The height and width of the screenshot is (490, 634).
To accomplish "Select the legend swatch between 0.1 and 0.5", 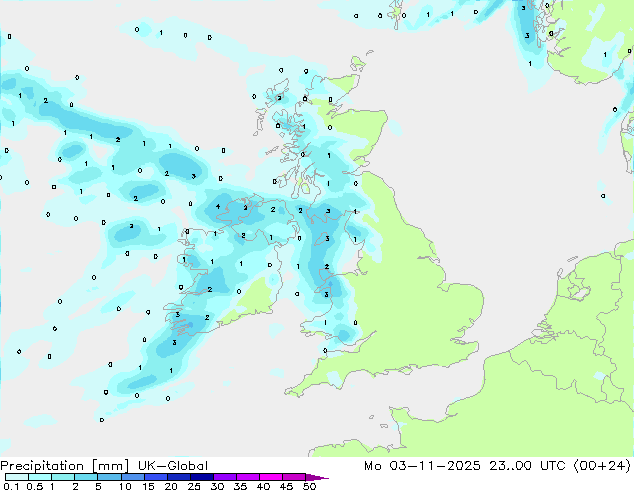I will (x=17, y=477).
